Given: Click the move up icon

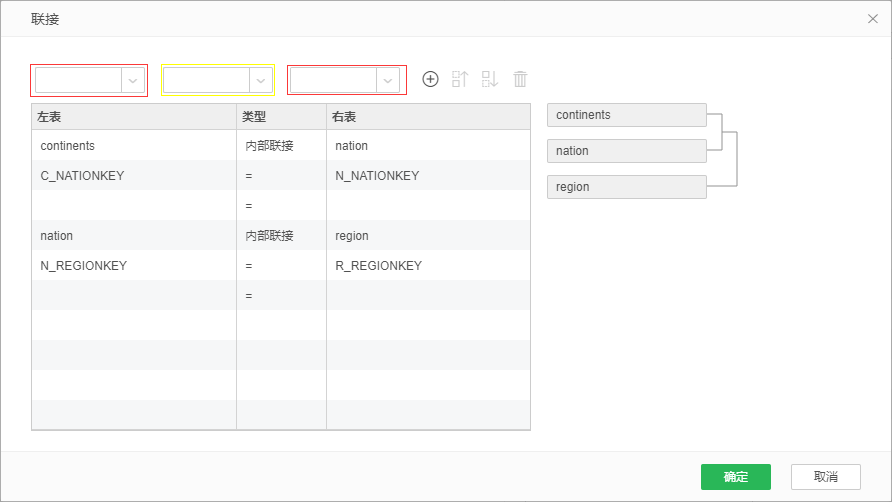Looking at the screenshot, I should pos(460,79).
